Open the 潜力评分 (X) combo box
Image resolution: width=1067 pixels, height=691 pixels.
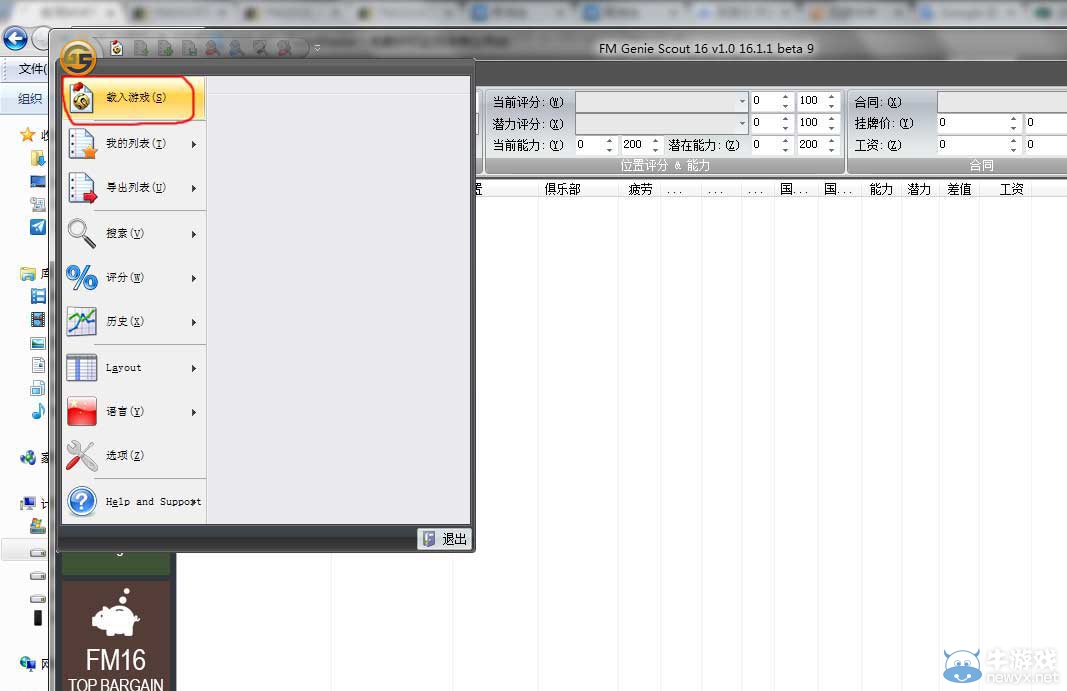[661, 123]
